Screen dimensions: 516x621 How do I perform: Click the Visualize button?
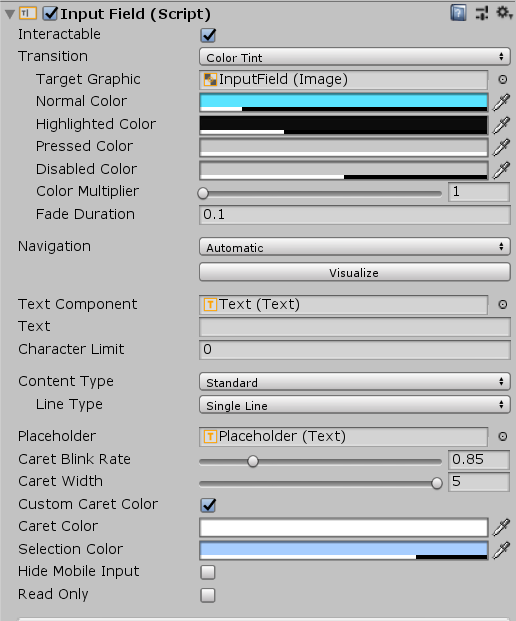[354, 272]
